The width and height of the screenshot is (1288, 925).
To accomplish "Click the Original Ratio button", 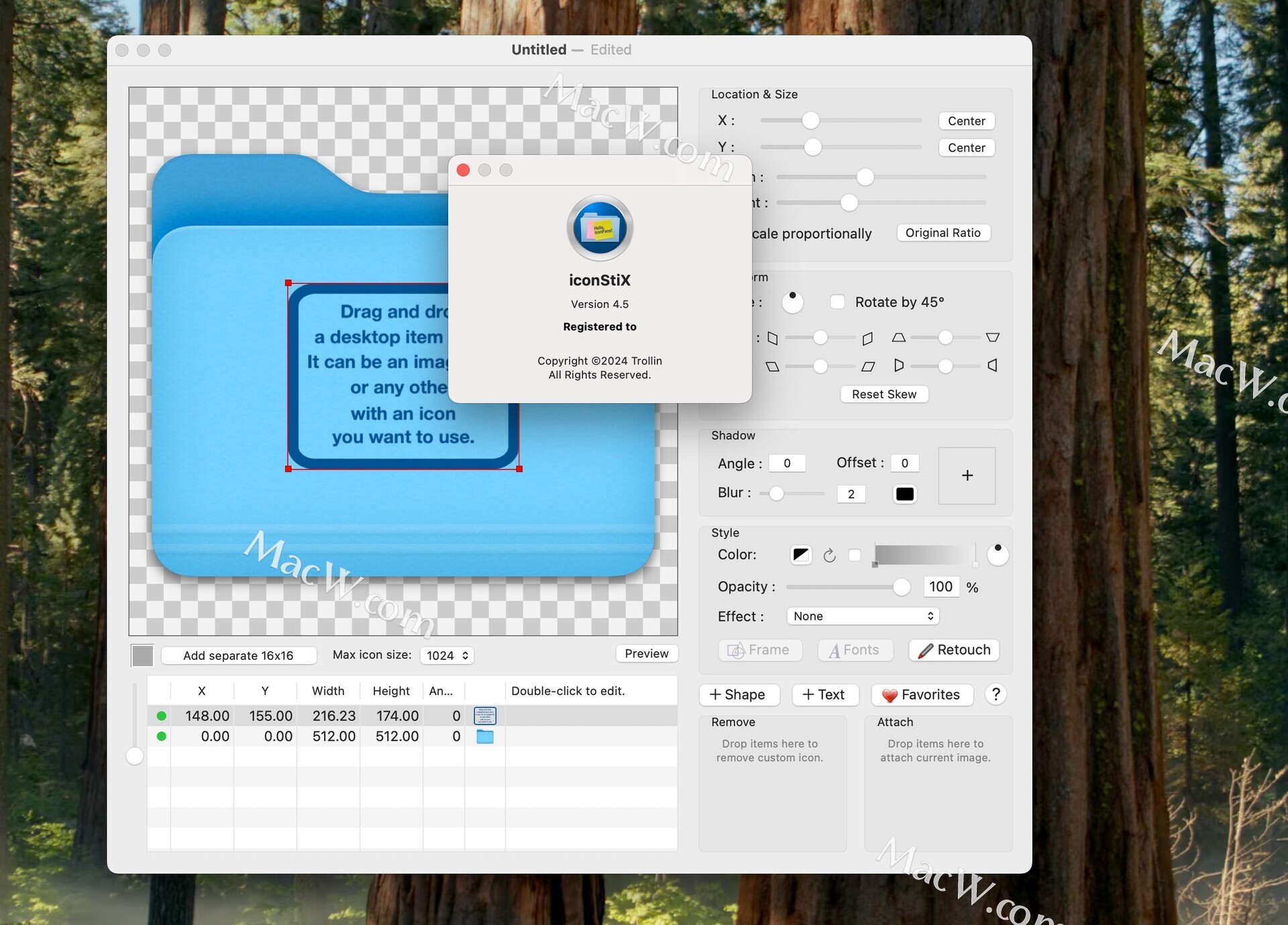I will tap(943, 233).
